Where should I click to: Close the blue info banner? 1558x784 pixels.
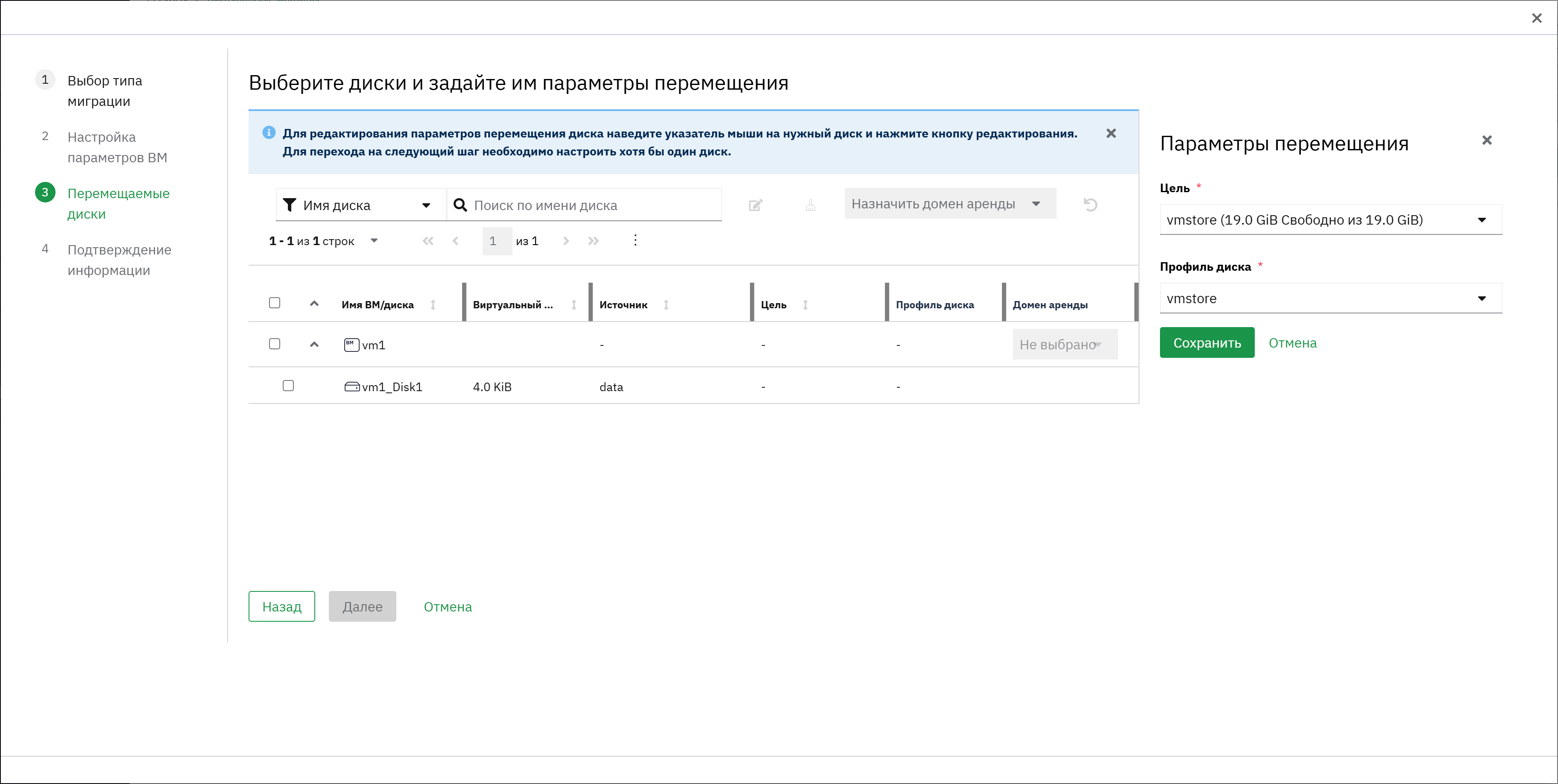coord(1111,133)
